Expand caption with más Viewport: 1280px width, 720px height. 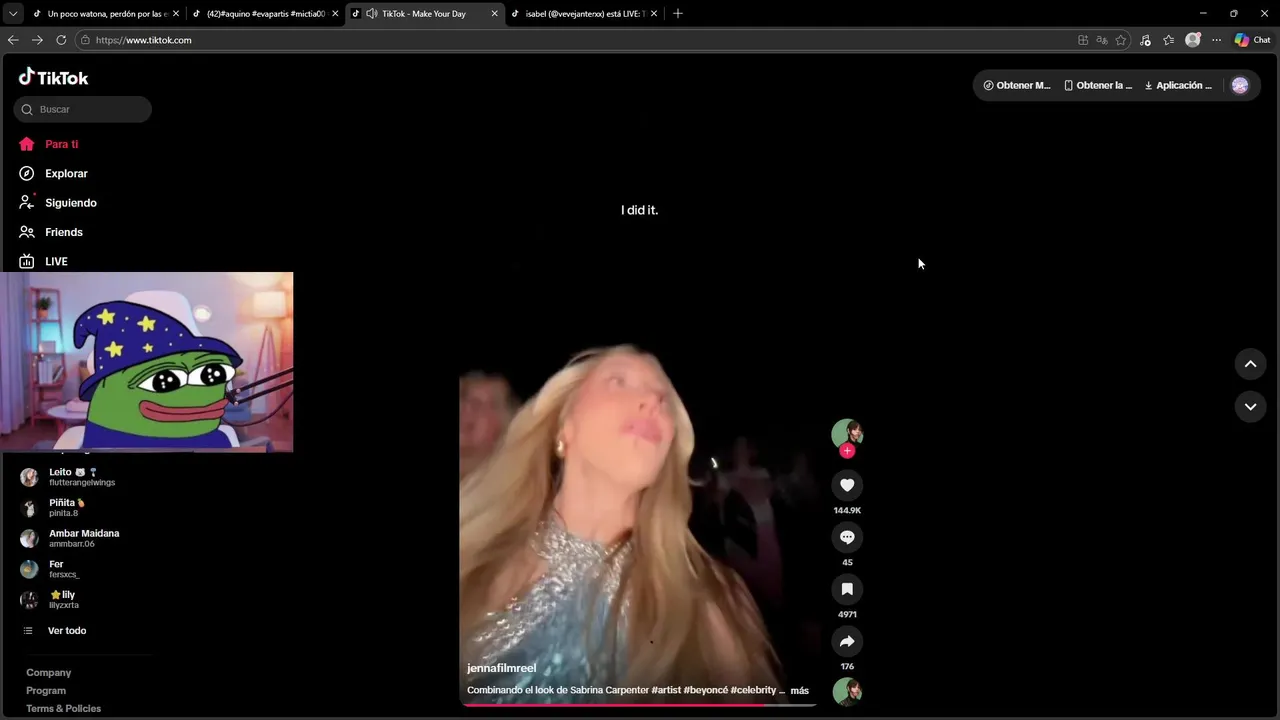[x=799, y=690]
